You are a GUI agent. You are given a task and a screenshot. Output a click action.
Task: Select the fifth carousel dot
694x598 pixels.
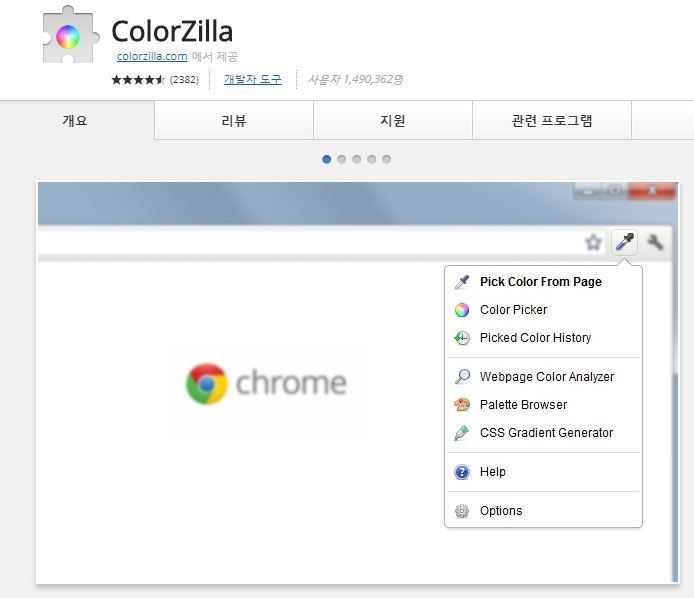(387, 159)
